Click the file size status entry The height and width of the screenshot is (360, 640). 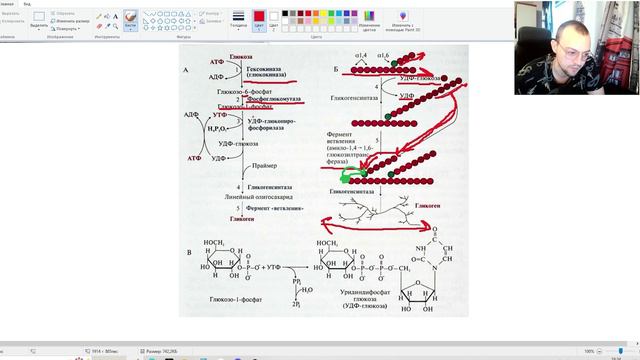[158, 351]
